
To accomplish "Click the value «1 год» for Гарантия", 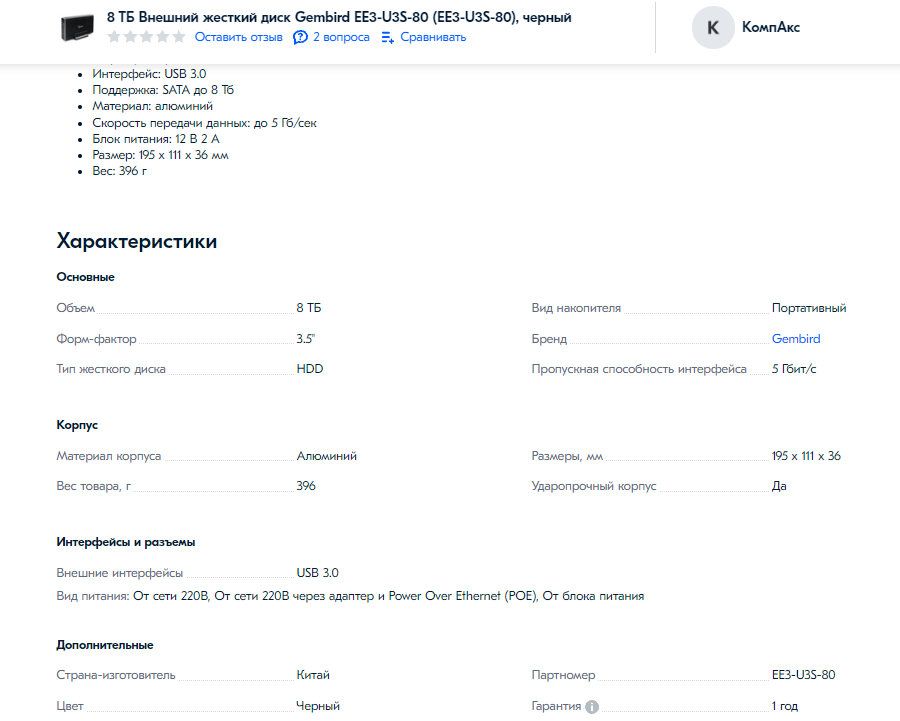I will [x=785, y=706].
